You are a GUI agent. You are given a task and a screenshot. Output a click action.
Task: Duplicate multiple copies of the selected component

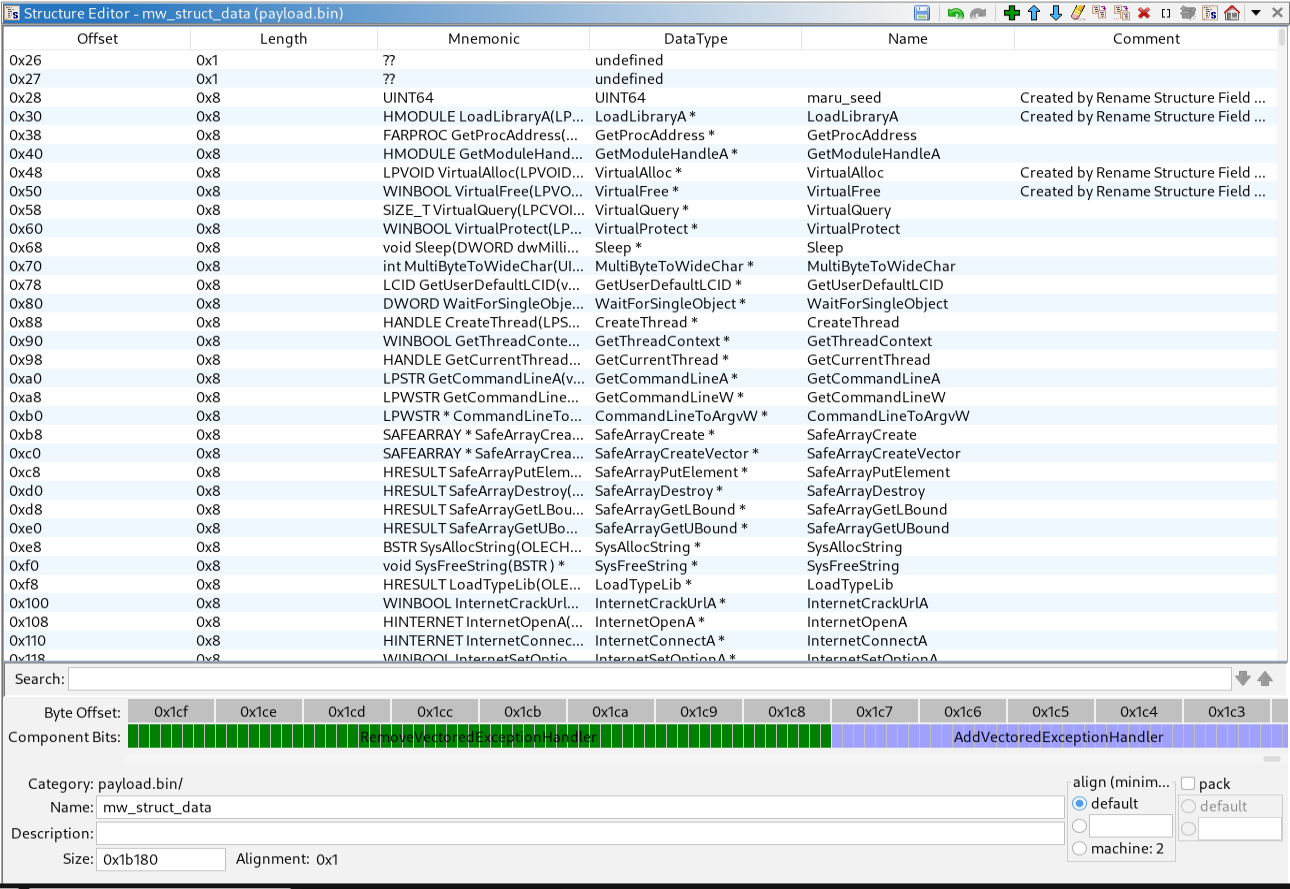(1121, 13)
